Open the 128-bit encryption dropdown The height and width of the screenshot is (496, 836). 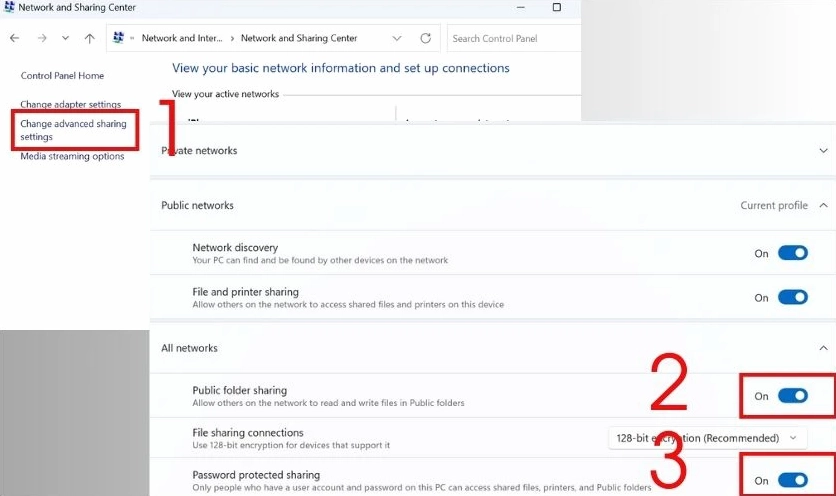[708, 438]
